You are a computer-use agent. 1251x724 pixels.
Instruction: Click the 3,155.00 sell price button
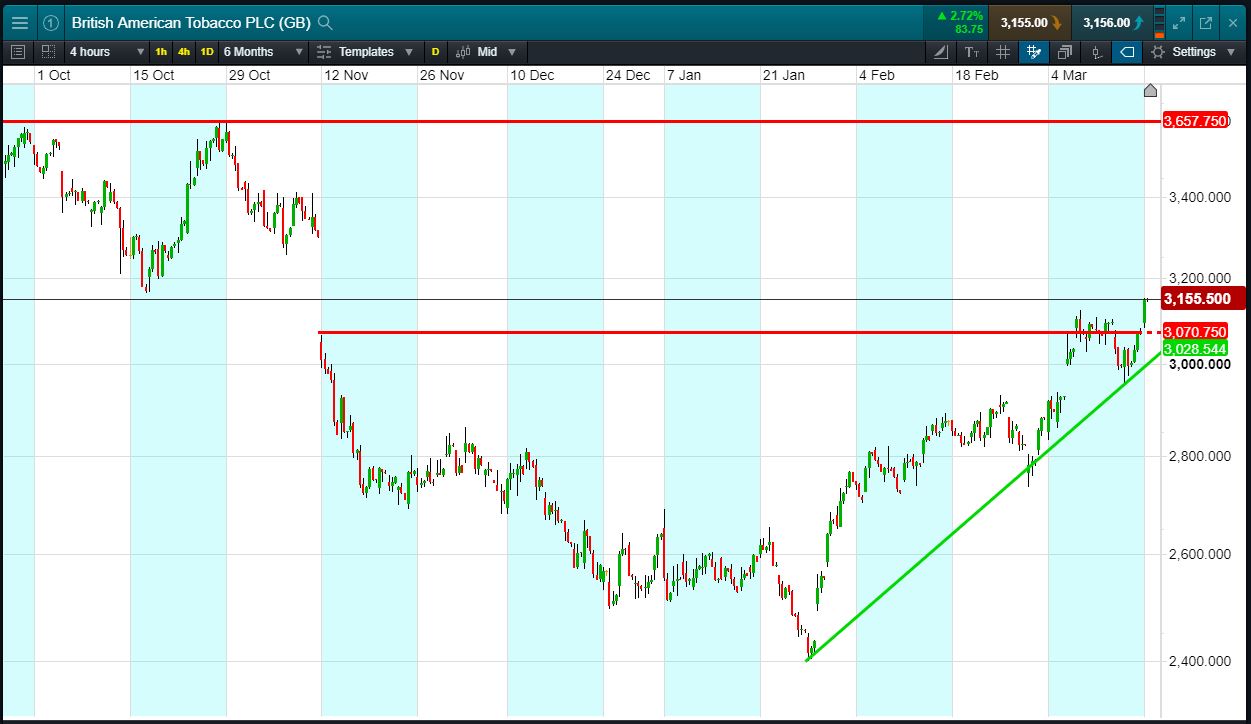(x=1030, y=23)
